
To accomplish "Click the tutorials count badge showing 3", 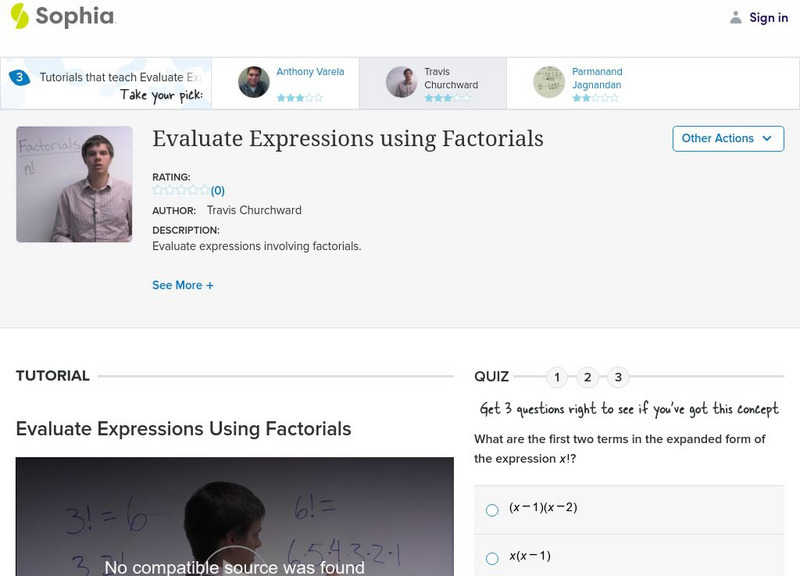I will click(19, 78).
